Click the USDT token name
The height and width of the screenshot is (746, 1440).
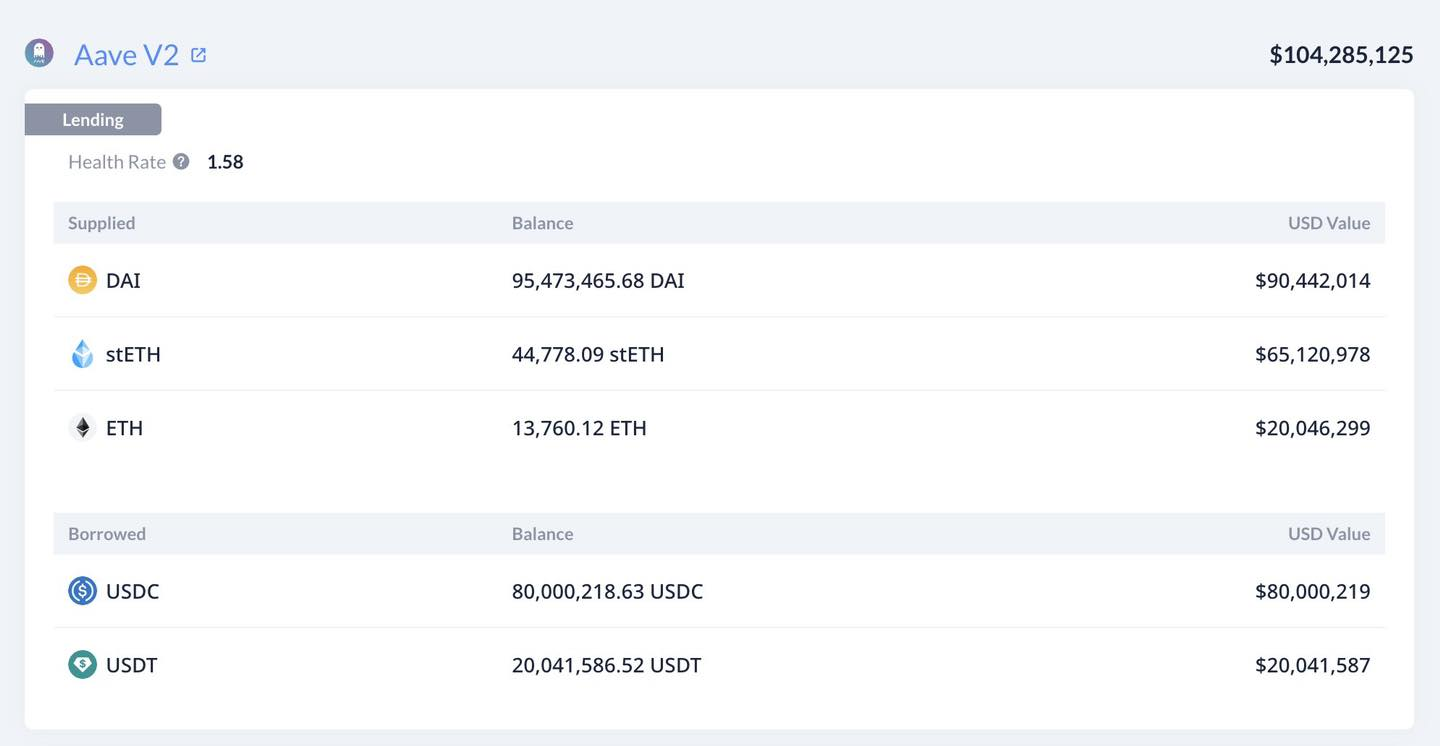tap(132, 665)
